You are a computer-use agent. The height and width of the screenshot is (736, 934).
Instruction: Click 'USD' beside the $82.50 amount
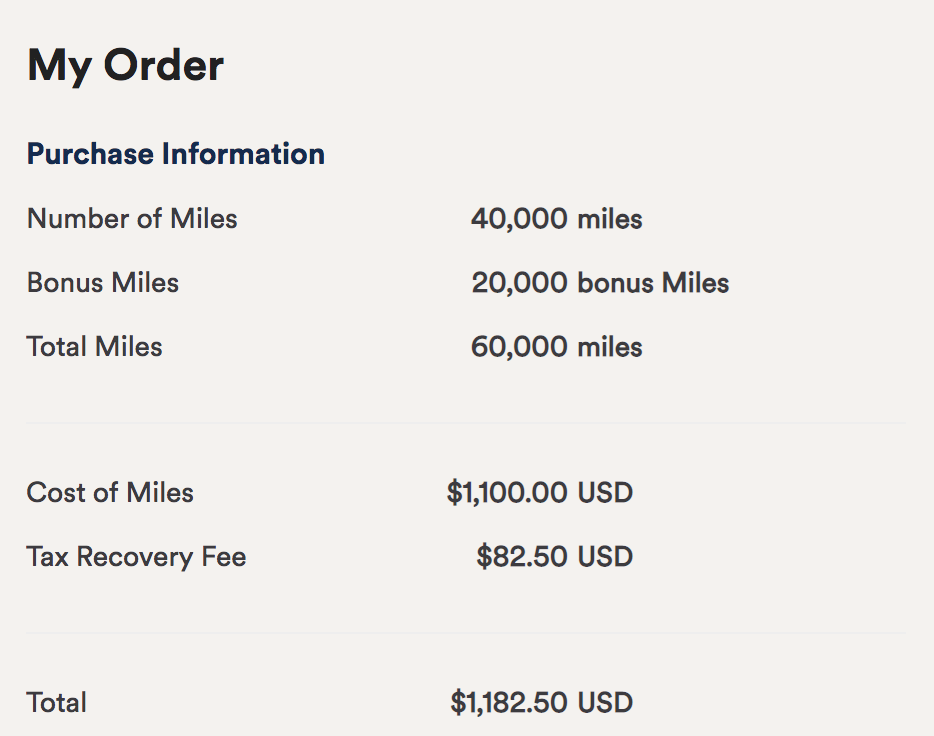tap(605, 556)
